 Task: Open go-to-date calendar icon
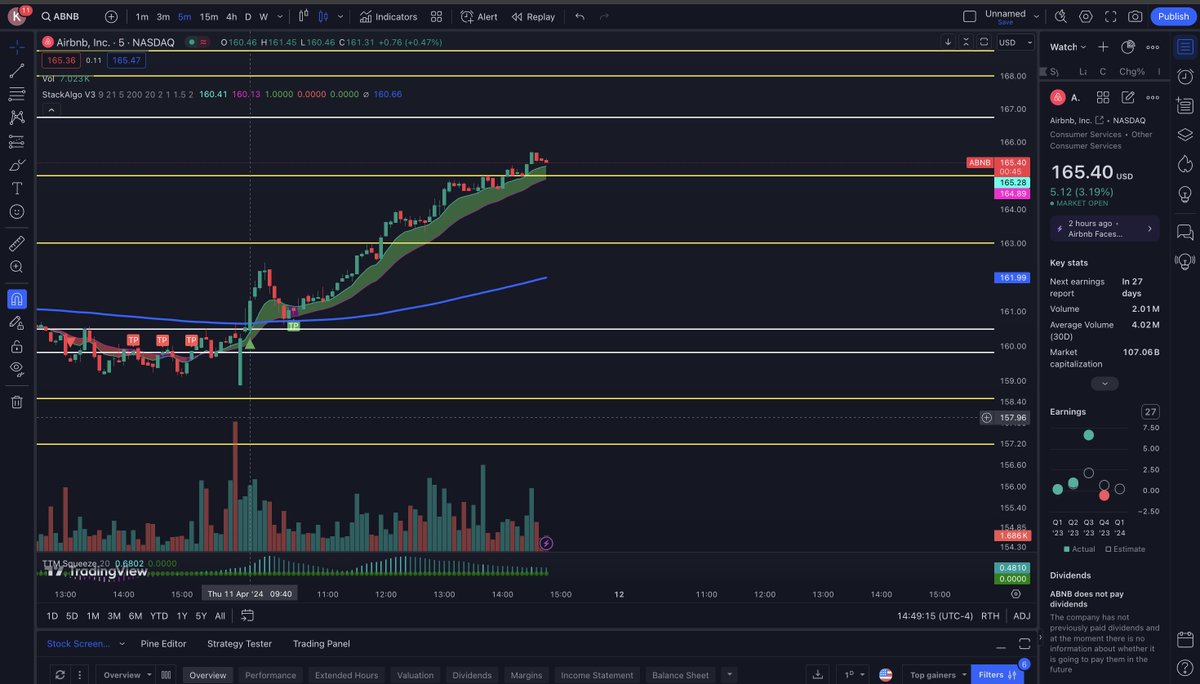pyautogui.click(x=247, y=616)
